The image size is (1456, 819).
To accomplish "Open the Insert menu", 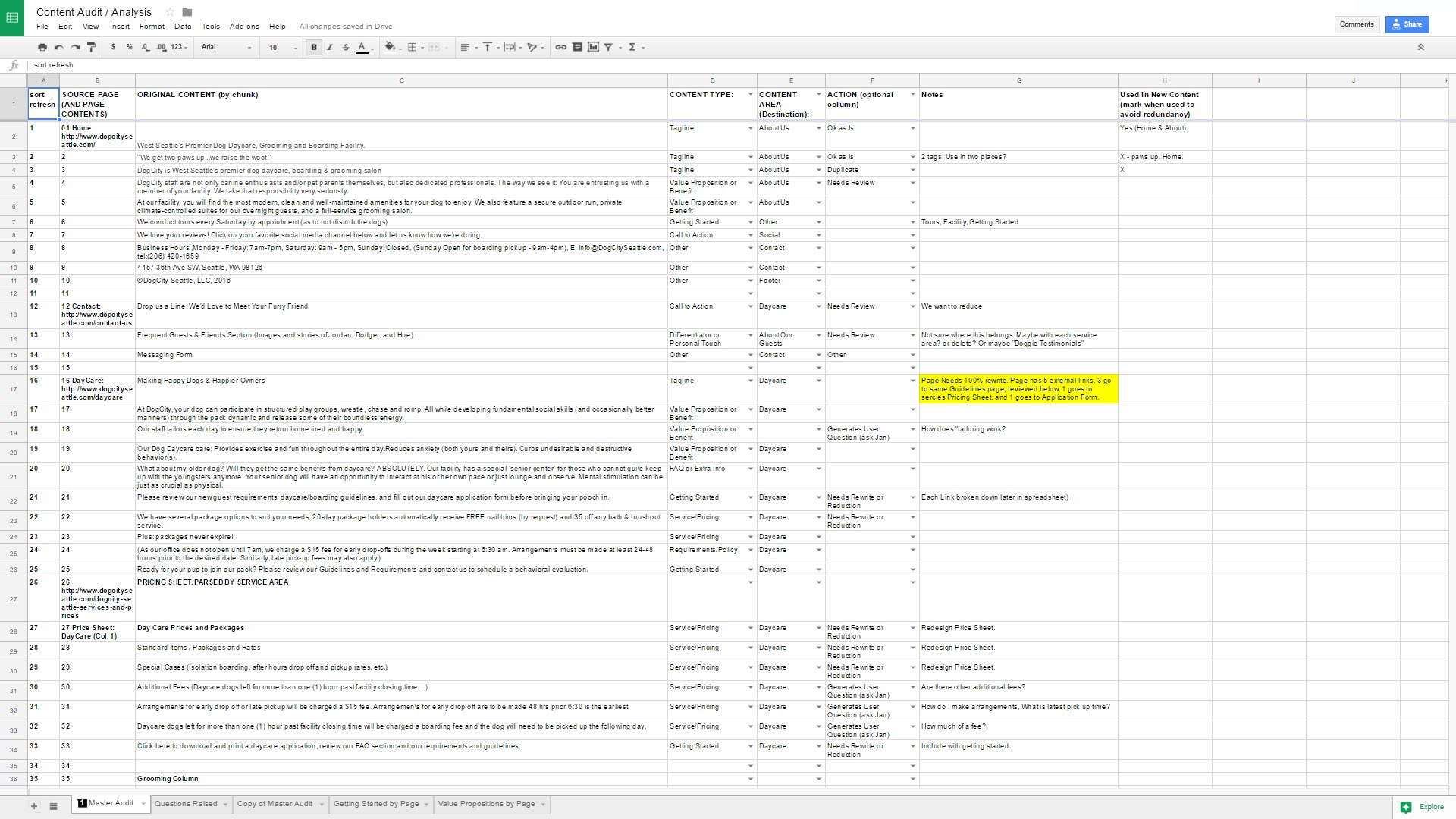I will (x=120, y=27).
